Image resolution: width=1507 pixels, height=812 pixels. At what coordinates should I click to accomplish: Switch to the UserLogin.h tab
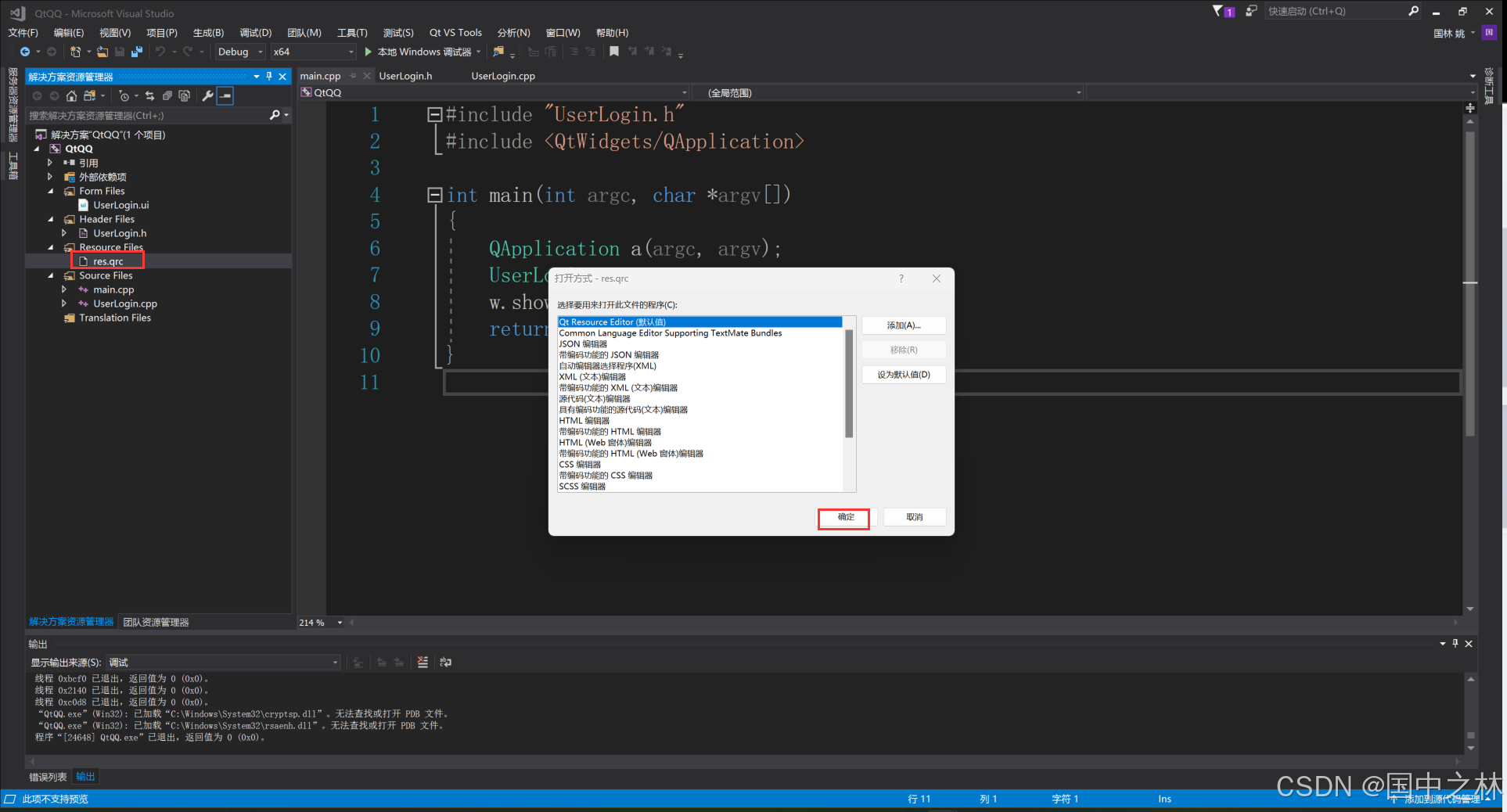click(405, 76)
